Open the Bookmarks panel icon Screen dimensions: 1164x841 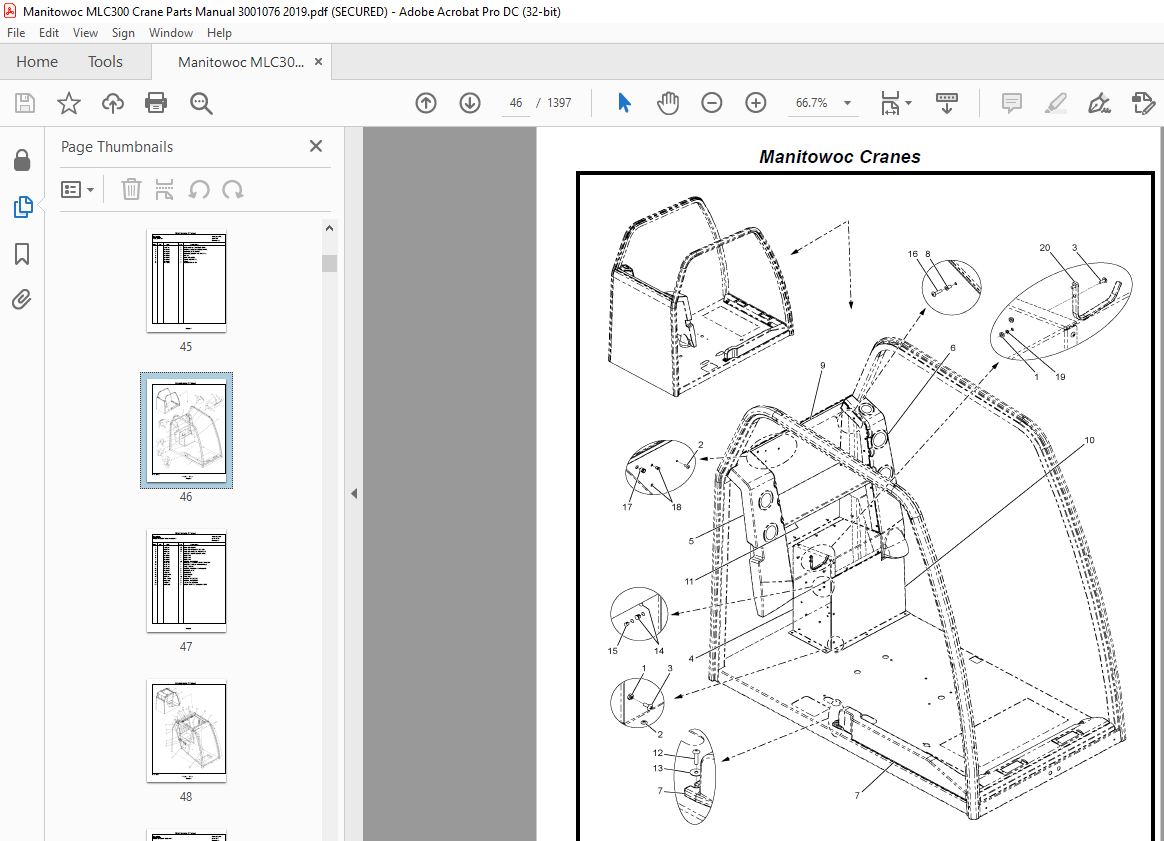point(22,254)
